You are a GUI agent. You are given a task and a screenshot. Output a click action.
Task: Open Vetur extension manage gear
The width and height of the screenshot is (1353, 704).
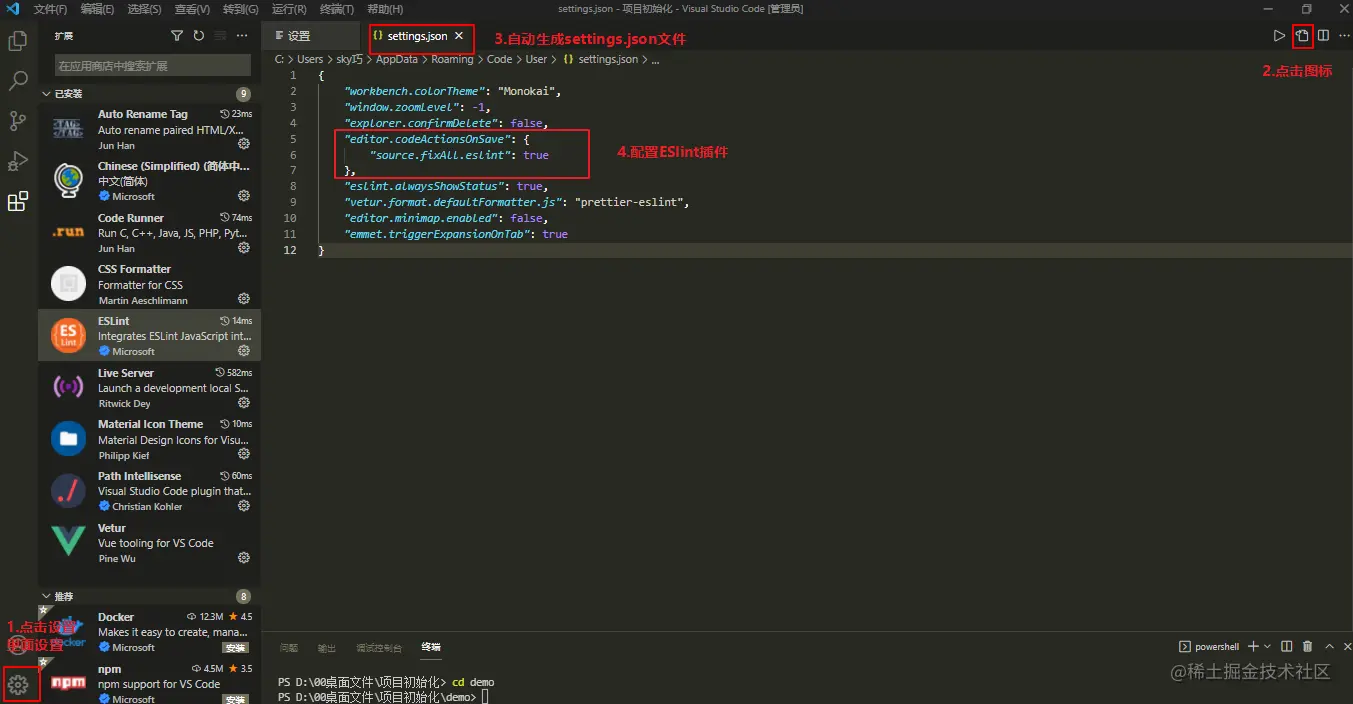244,558
